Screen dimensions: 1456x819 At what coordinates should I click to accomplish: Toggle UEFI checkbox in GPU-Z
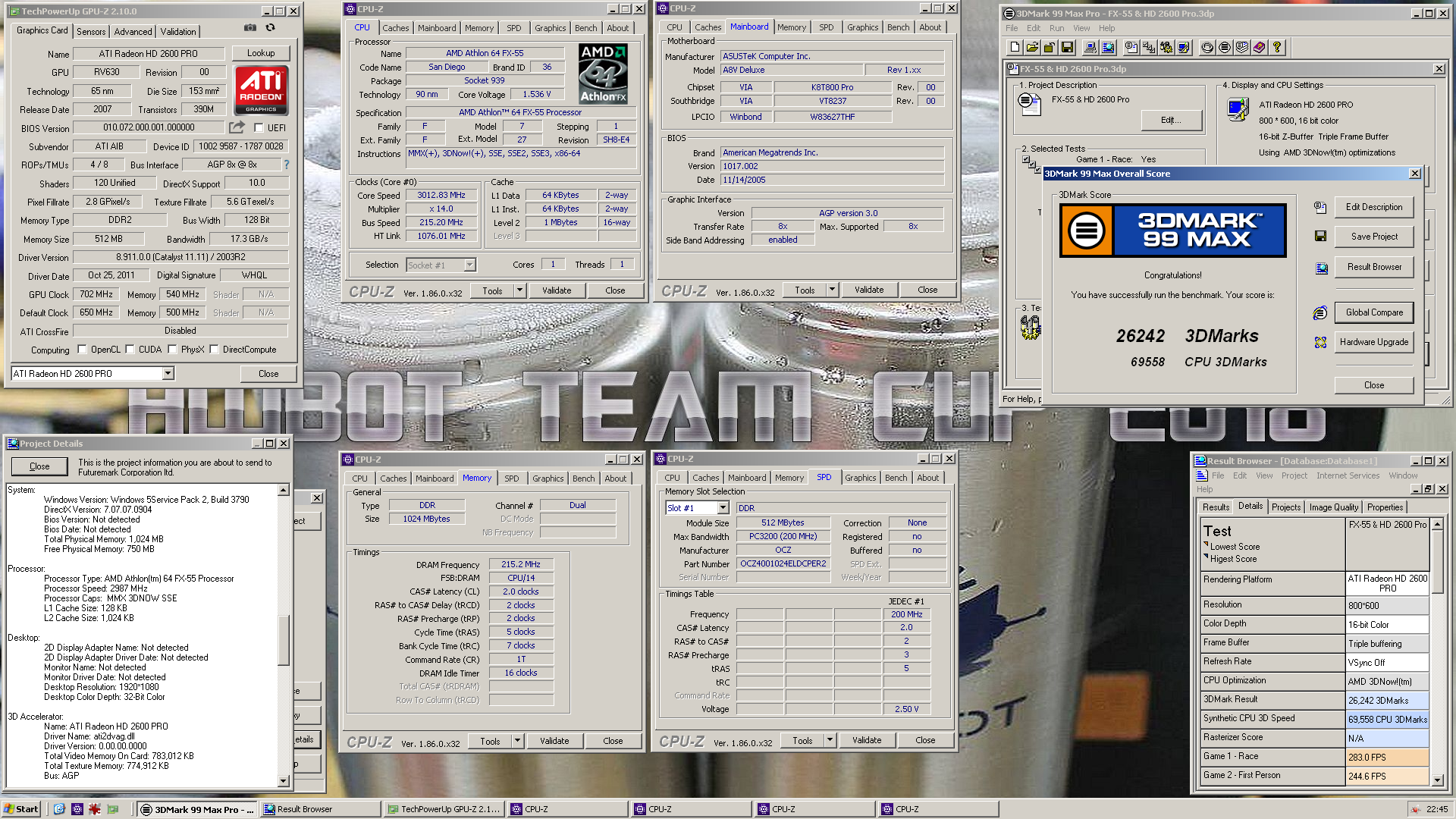pos(259,128)
